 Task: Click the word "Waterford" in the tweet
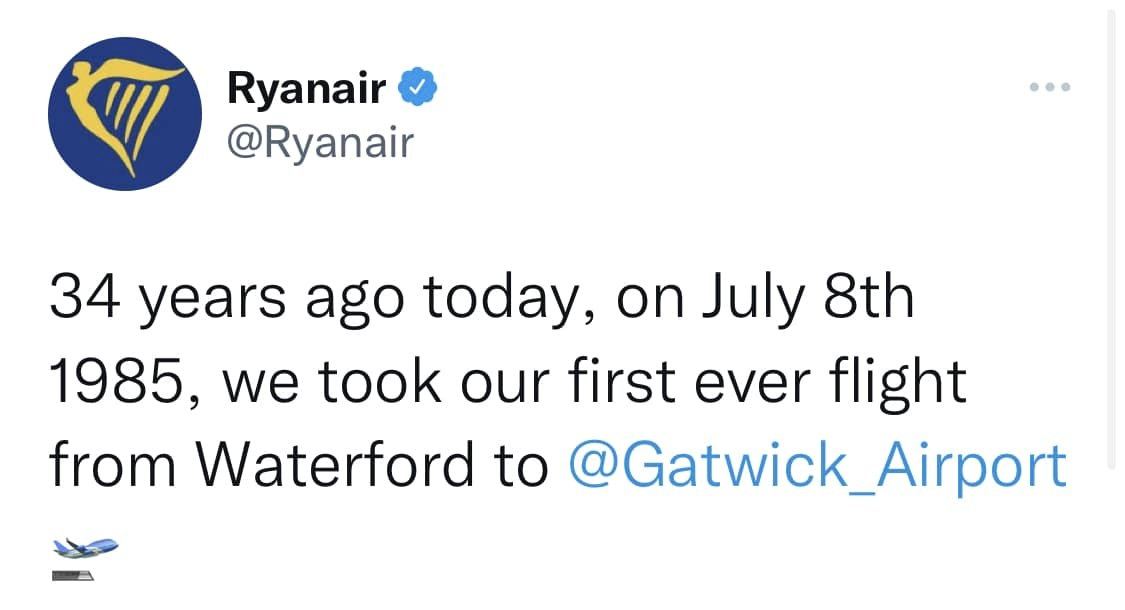335,466
